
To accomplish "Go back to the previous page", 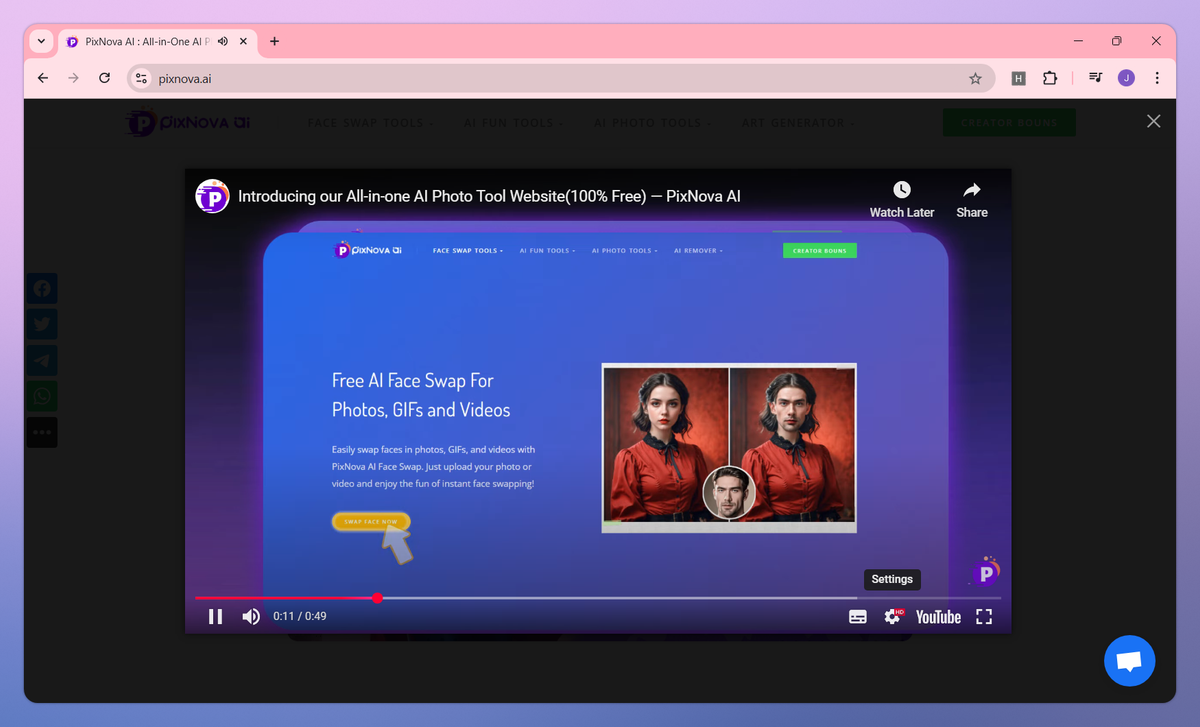I will pos(42,78).
